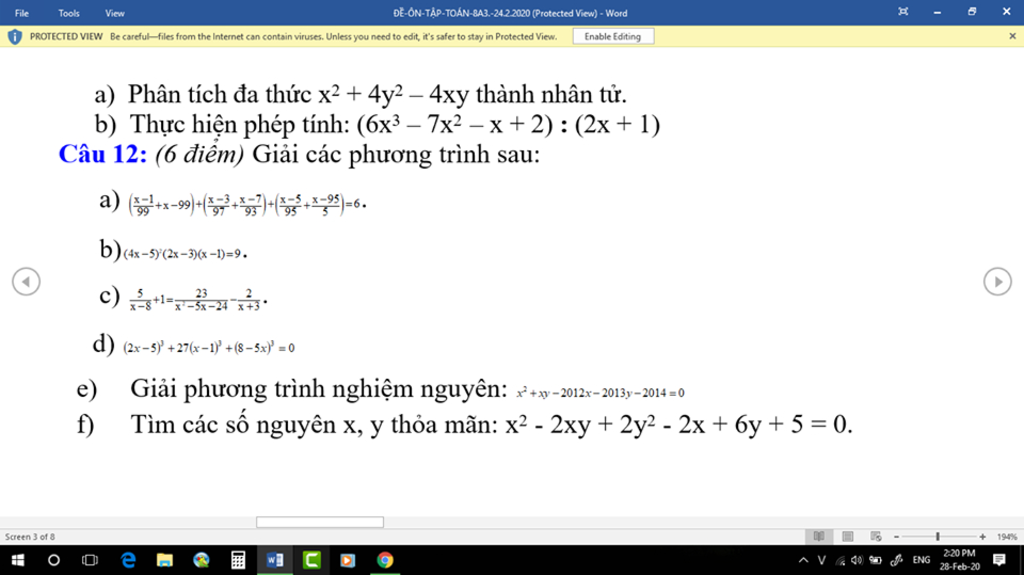Image resolution: width=1024 pixels, height=575 pixels.
Task: Click the 'Tìm các số nguyên x, y' line
Action: (491, 425)
